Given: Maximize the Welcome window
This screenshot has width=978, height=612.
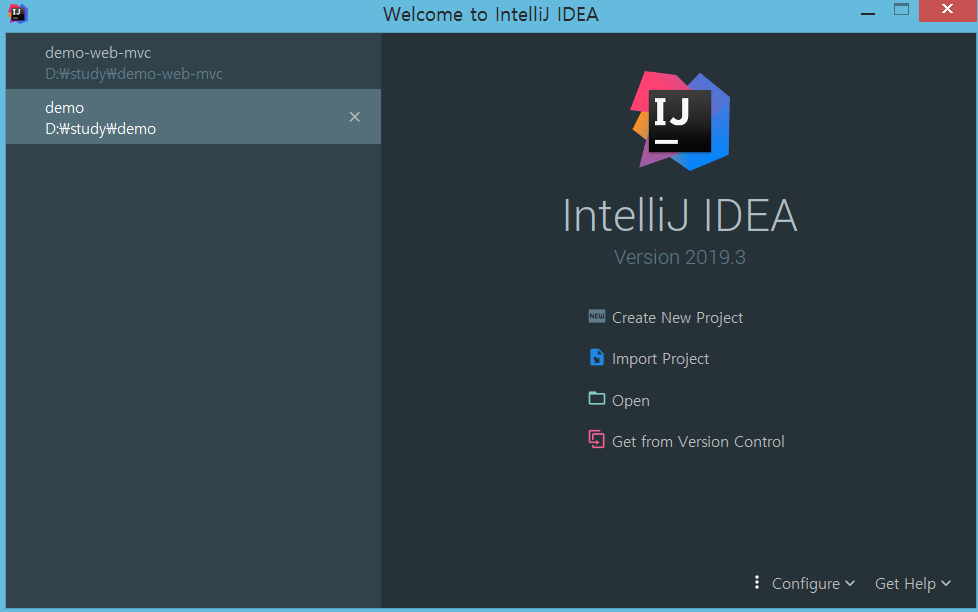Looking at the screenshot, I should (901, 9).
